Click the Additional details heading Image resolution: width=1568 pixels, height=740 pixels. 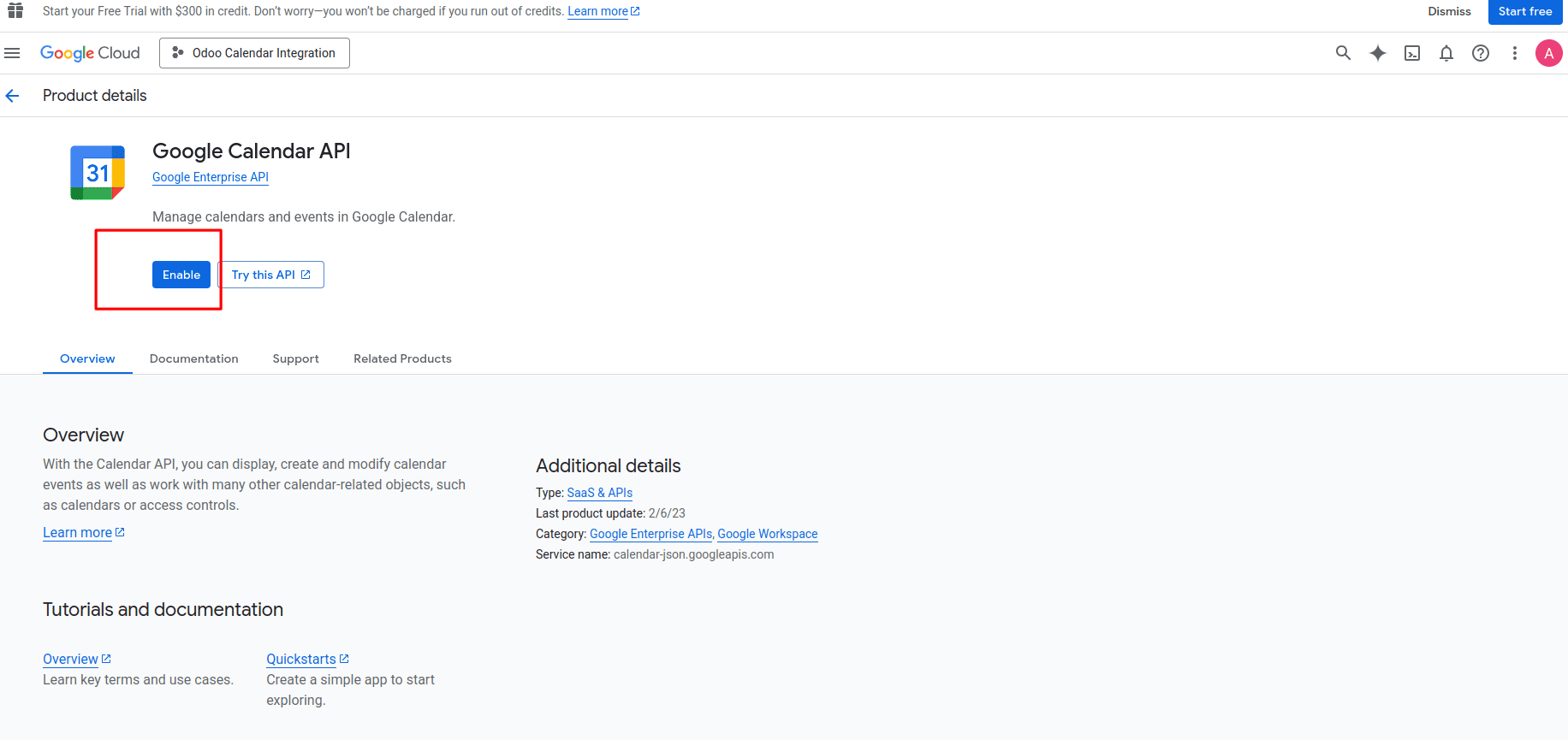[609, 465]
